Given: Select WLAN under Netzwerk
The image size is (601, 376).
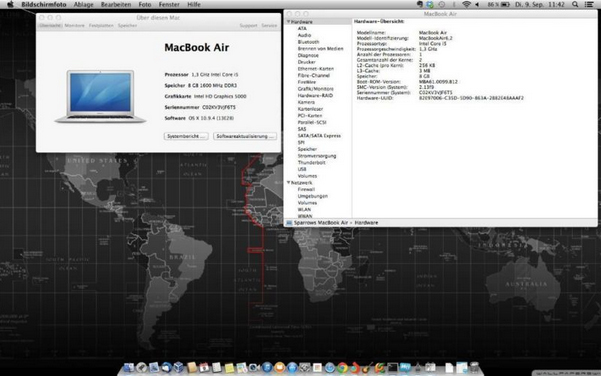Looking at the screenshot, I should point(304,210).
